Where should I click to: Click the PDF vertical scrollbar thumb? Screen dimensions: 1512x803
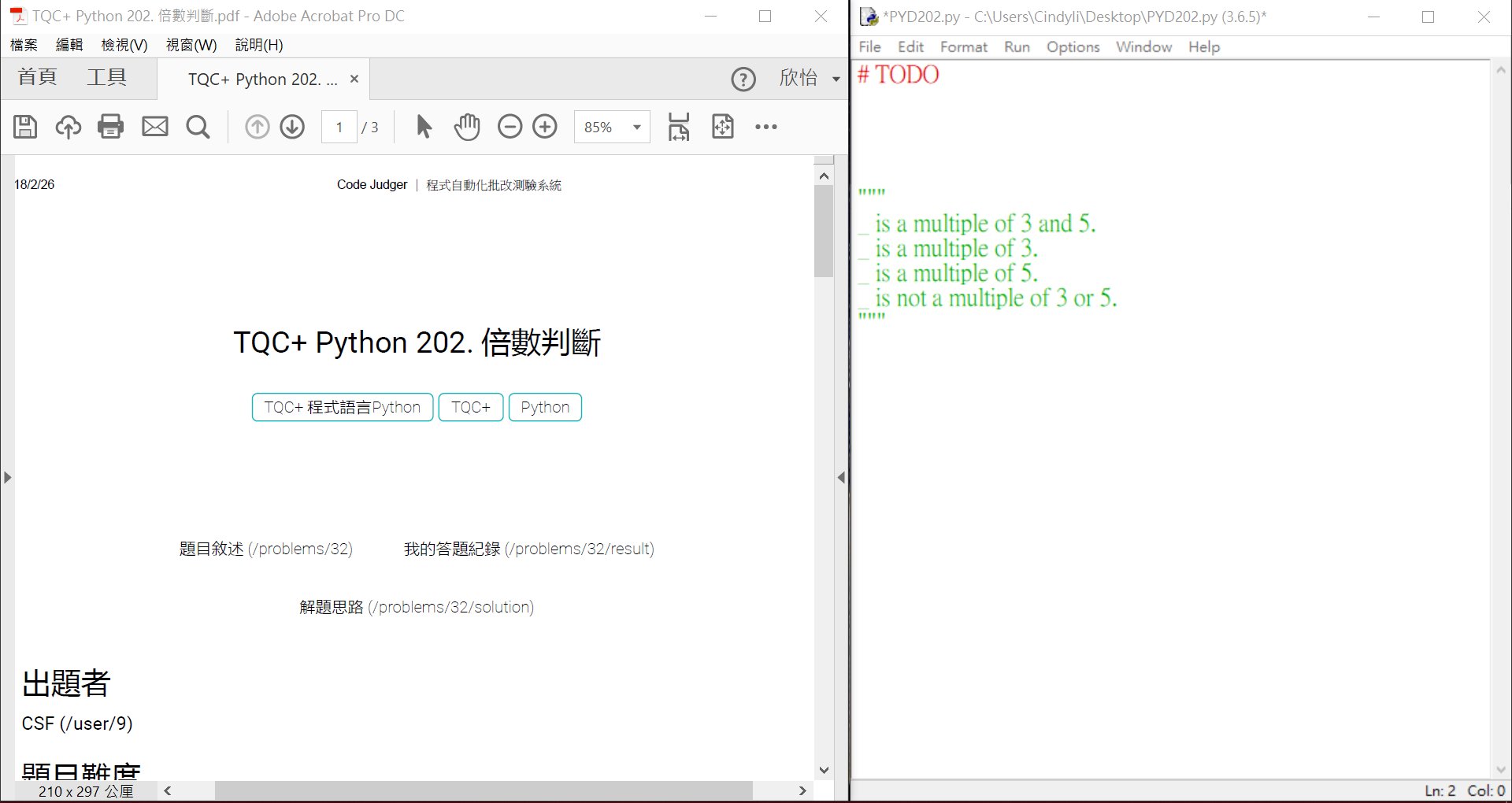point(824,232)
